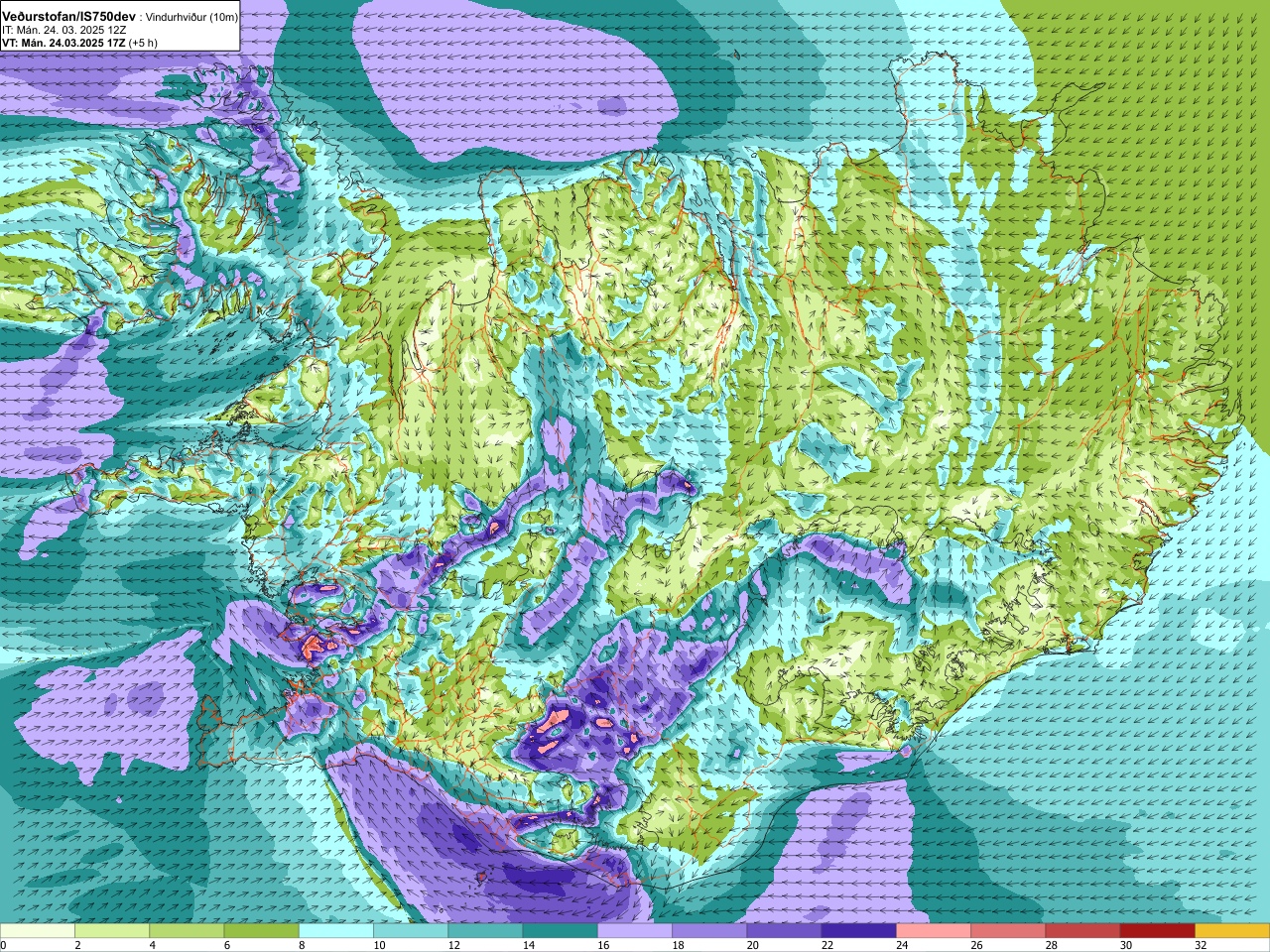Select the medium purple 18–20 legend swatch

[x=709, y=931]
